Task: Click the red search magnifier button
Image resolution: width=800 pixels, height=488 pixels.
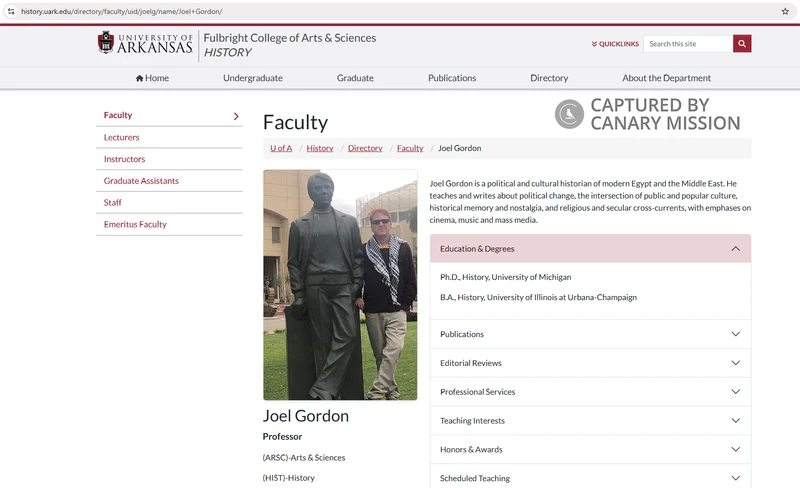Action: [x=742, y=44]
